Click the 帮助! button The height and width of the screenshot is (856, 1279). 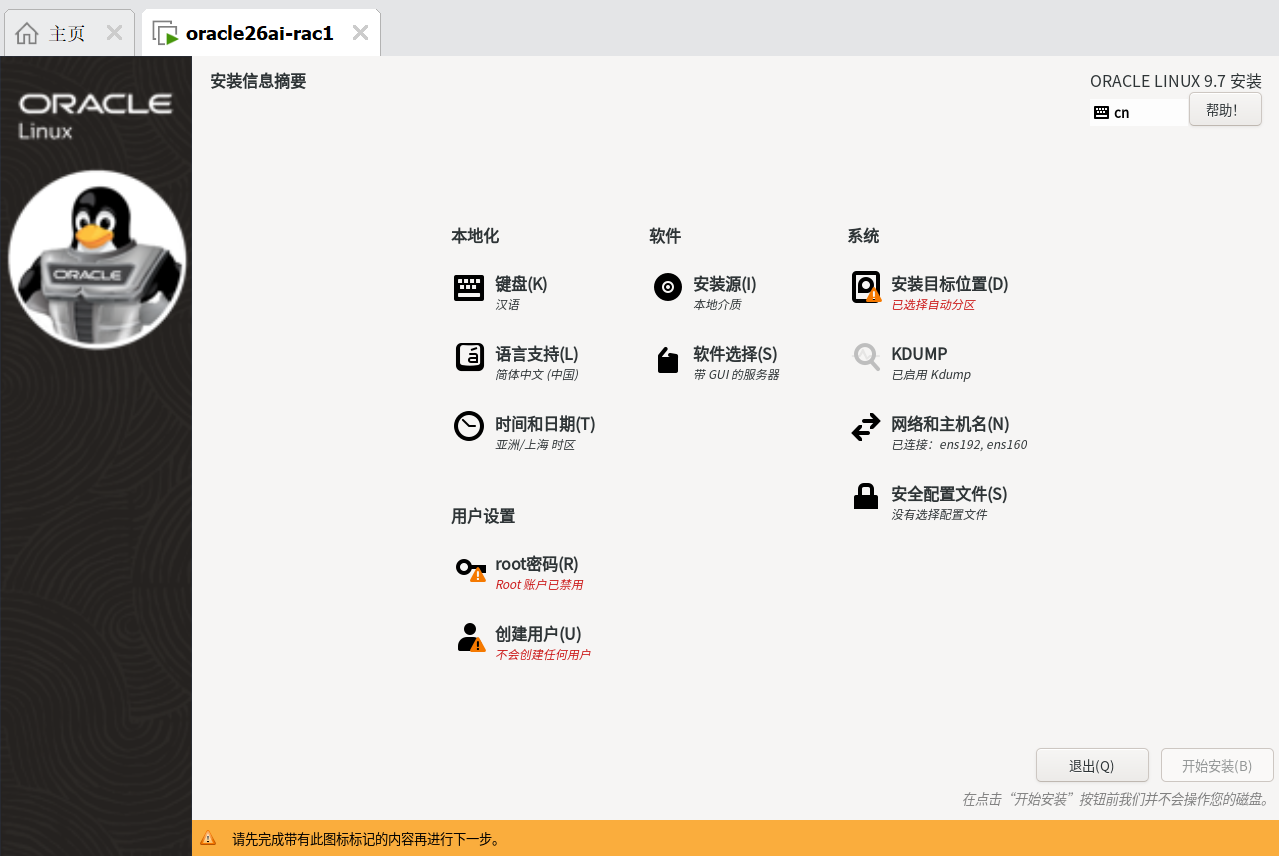(1224, 109)
